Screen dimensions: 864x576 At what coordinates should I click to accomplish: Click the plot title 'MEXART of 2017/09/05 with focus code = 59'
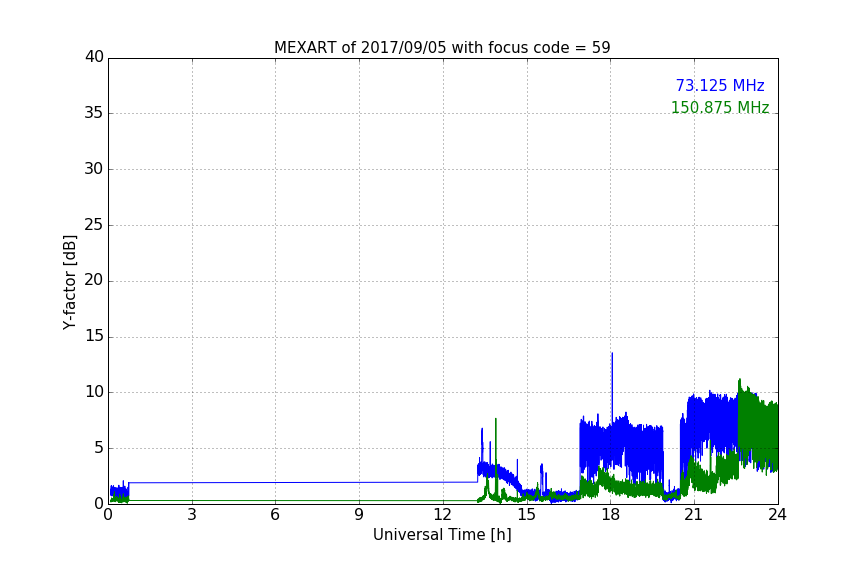442,48
